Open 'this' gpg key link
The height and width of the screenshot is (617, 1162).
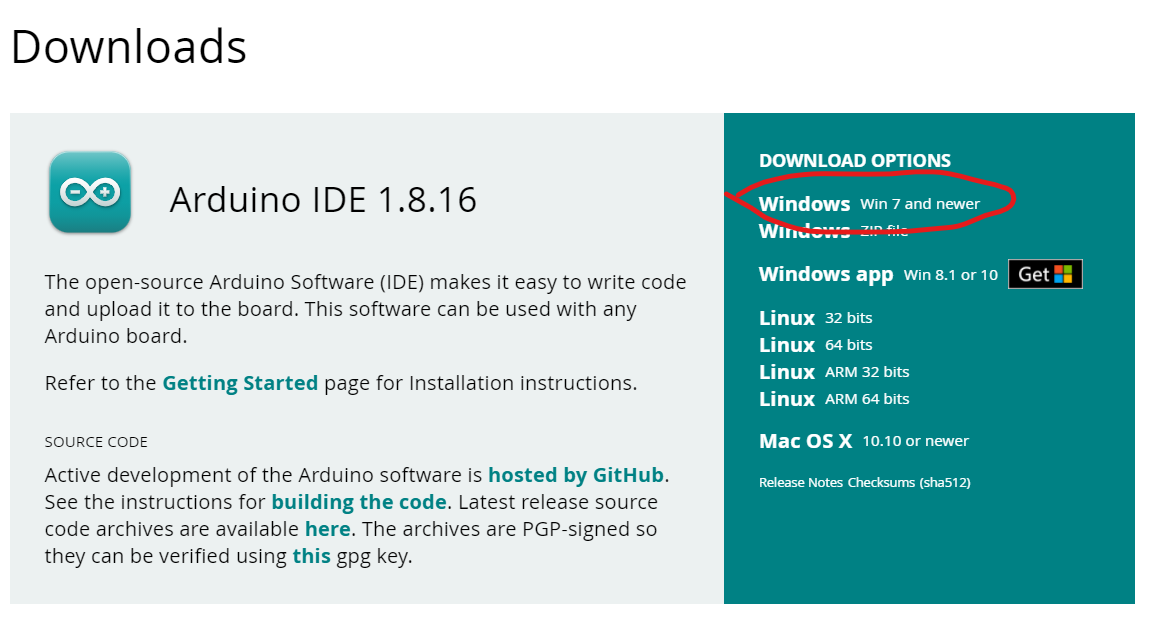(311, 556)
